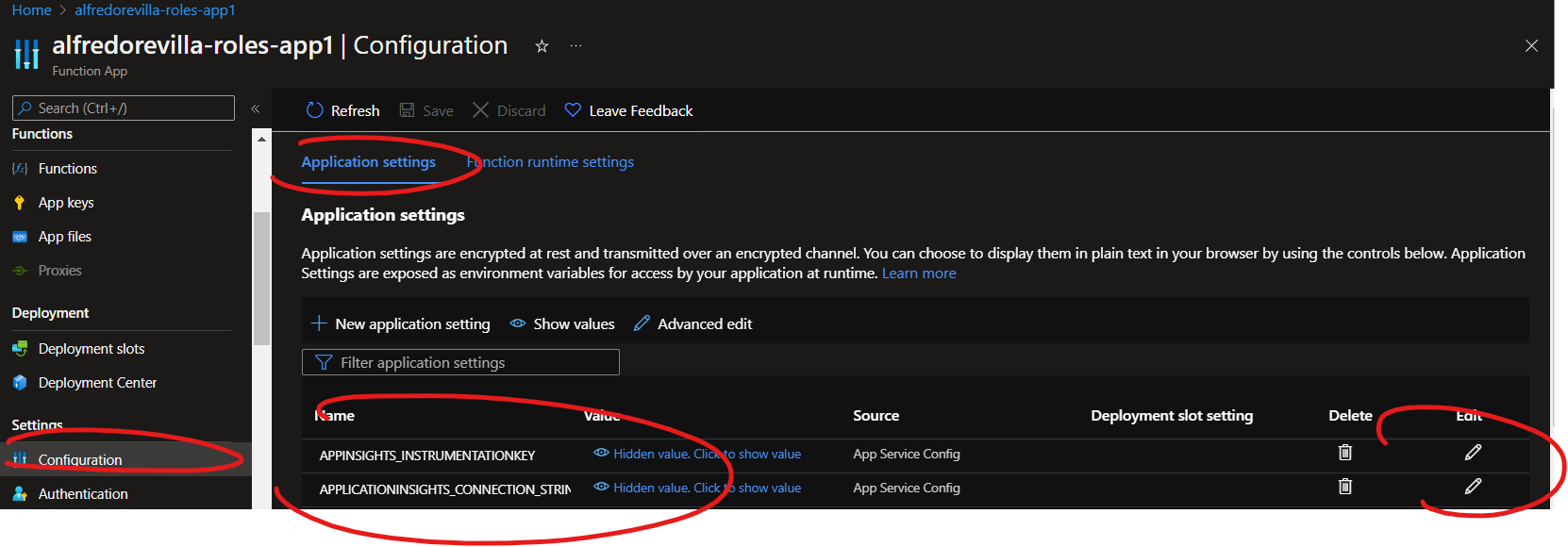Click App Service Config for APPLICATIONINSIGHTS_CONNECTION_STRING

click(907, 488)
